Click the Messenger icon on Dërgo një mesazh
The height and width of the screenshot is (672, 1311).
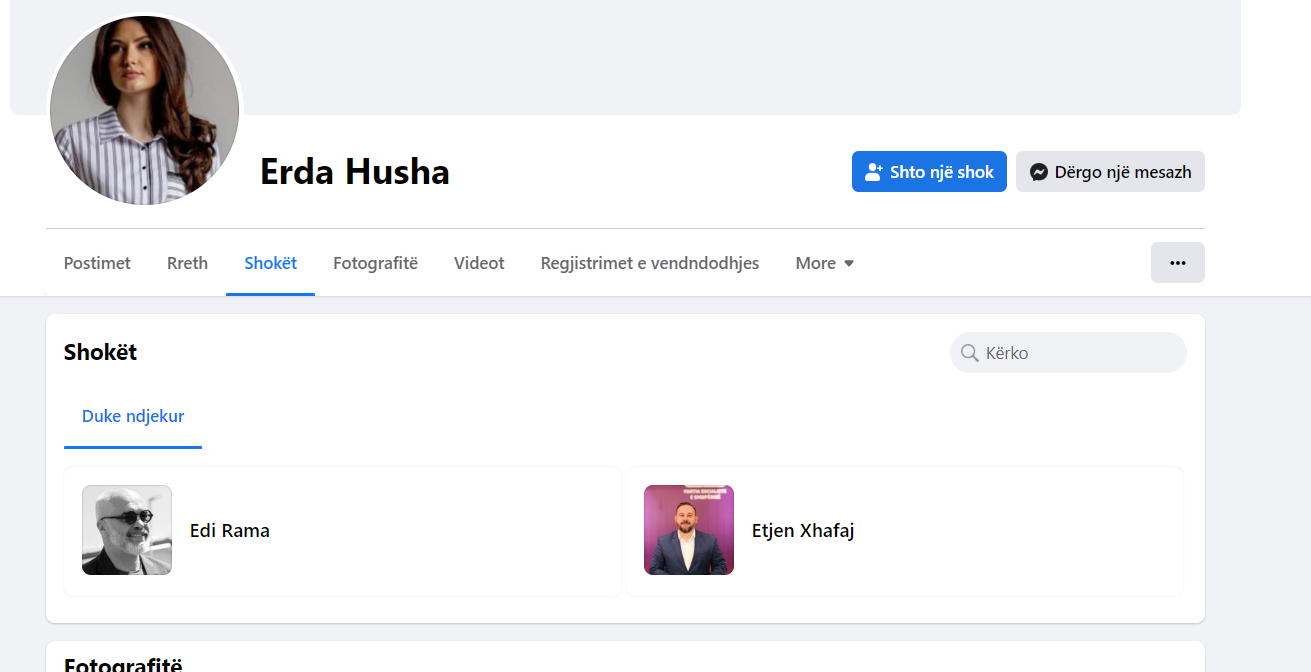pyautogui.click(x=1038, y=172)
